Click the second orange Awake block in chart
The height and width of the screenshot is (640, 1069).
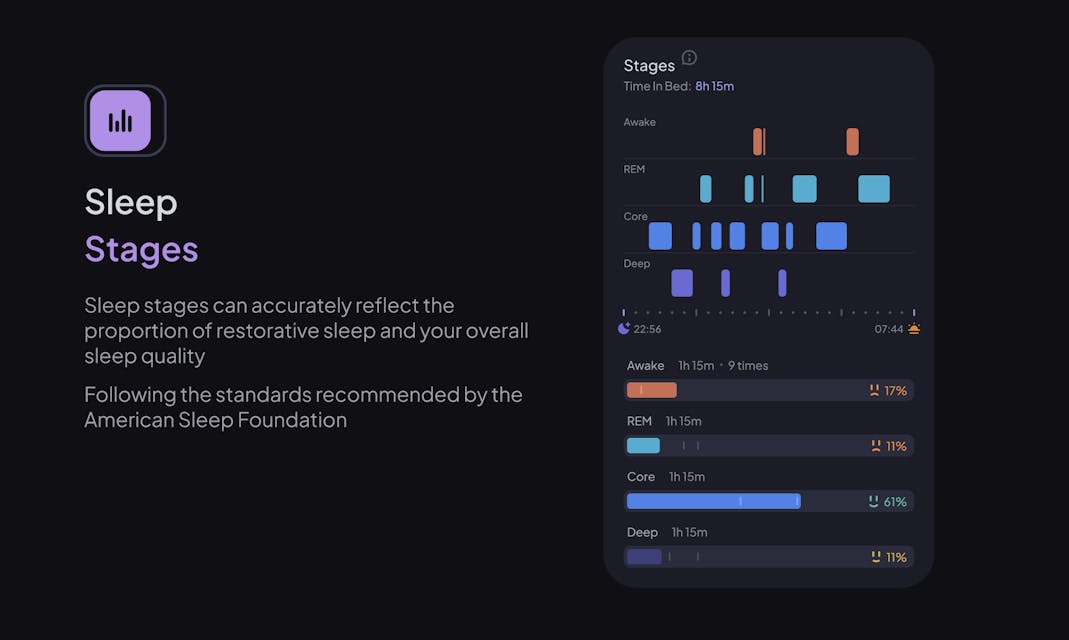(852, 142)
